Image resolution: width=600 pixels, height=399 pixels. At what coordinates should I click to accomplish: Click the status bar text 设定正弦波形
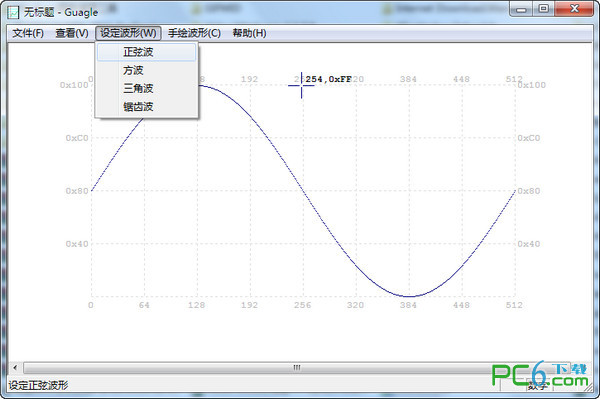[x=38, y=385]
